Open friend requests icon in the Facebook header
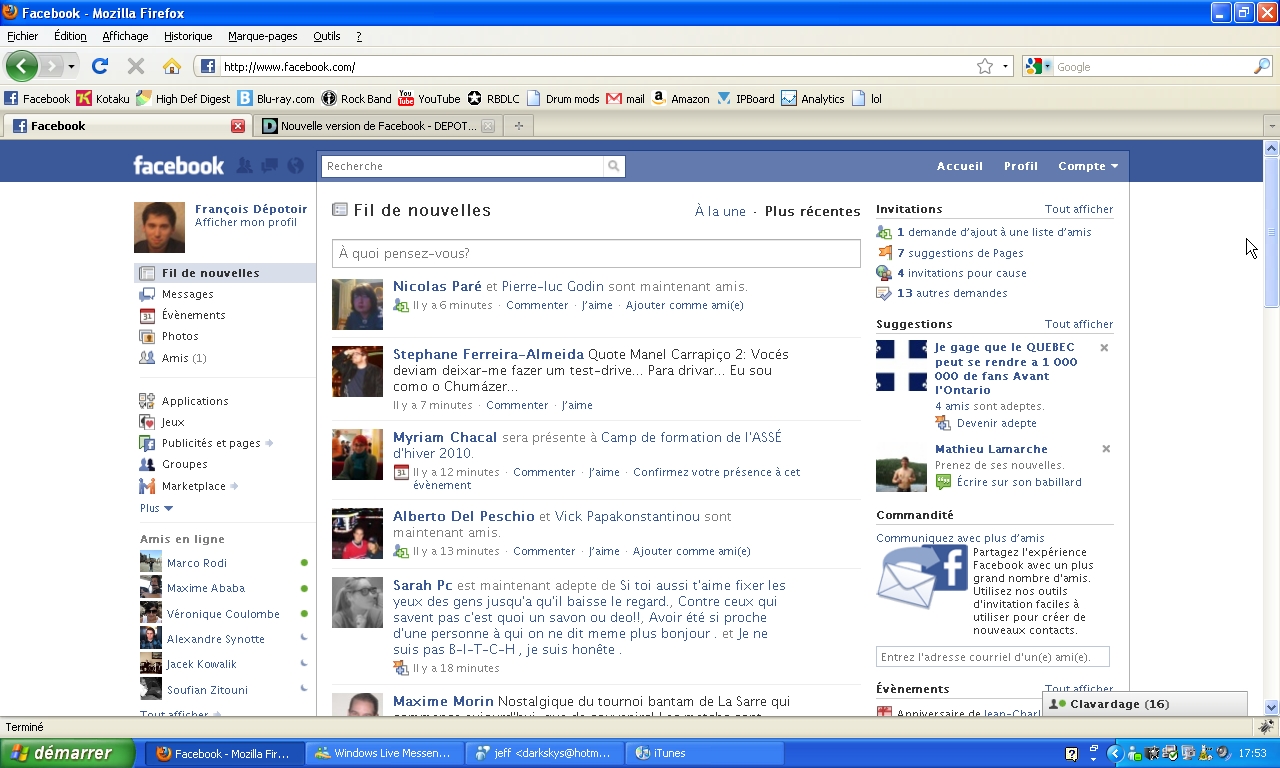 coord(245,166)
